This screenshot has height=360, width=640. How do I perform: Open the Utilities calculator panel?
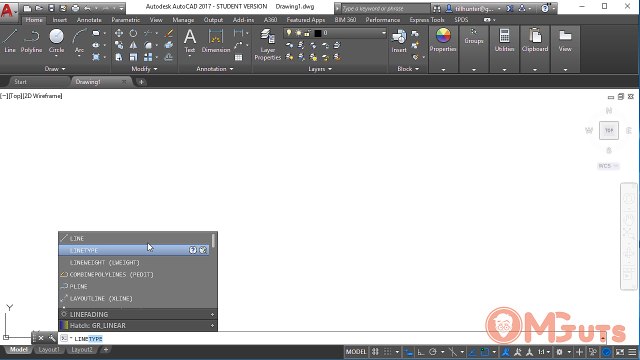tap(504, 40)
